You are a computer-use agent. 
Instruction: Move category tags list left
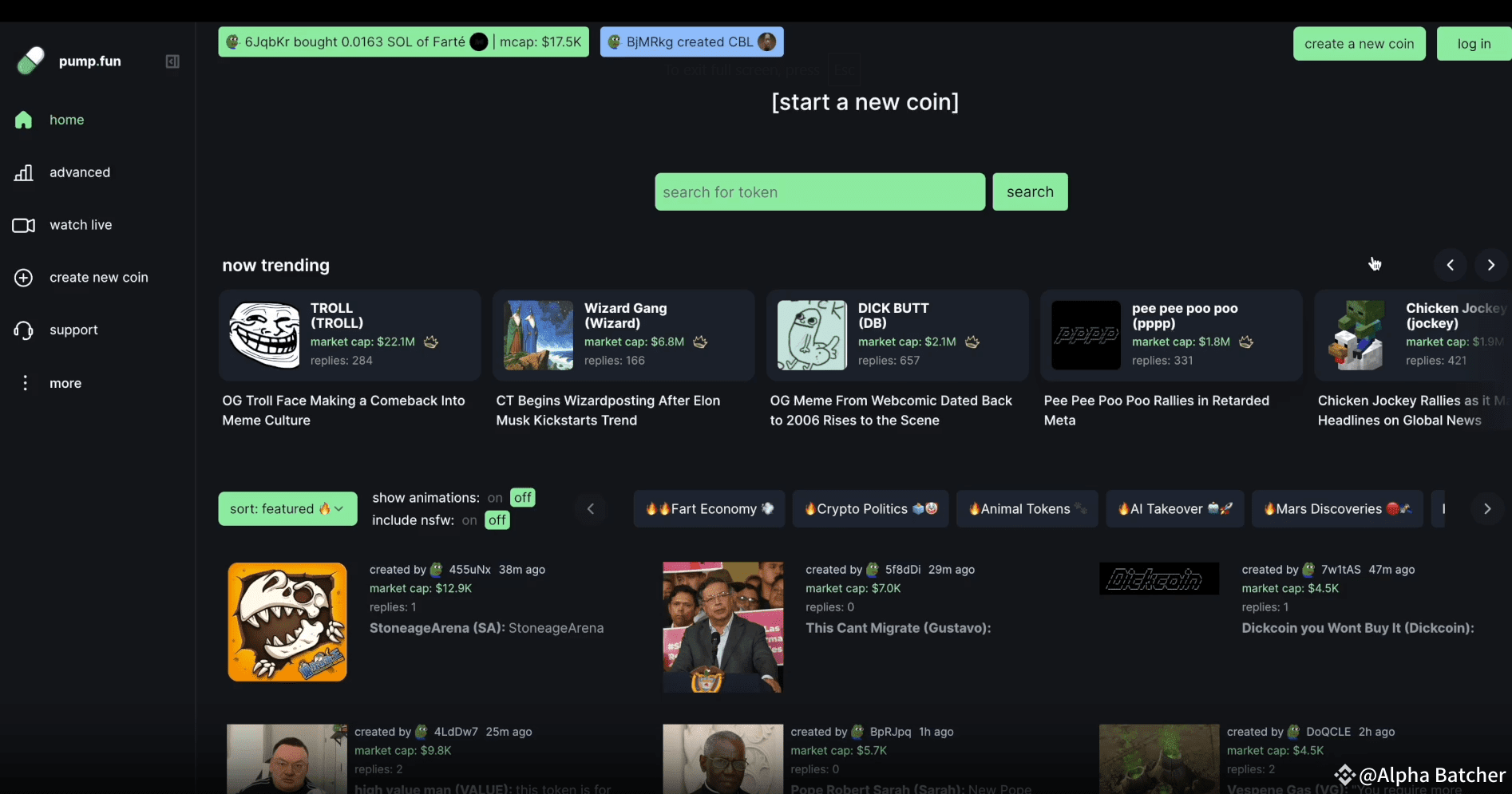tap(591, 509)
